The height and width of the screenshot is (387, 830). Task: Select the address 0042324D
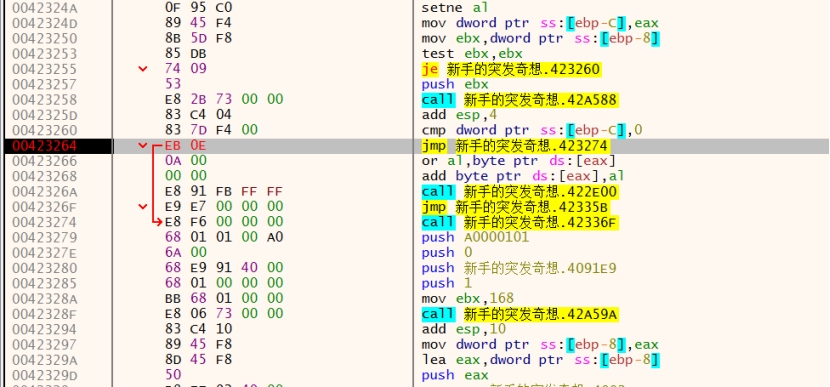44,23
